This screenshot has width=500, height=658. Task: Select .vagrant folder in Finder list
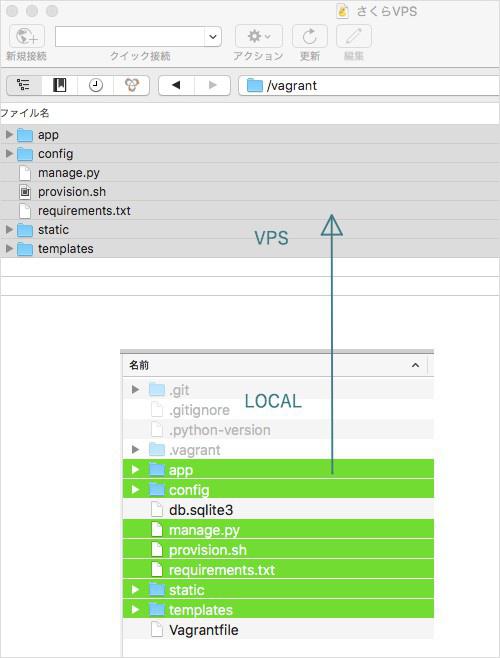pyautogui.click(x=278, y=450)
